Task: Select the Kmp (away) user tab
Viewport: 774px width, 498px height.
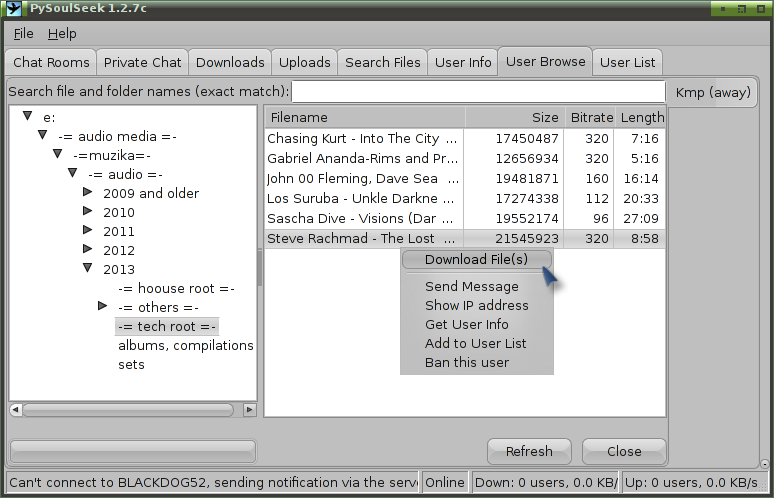Action: (x=713, y=92)
